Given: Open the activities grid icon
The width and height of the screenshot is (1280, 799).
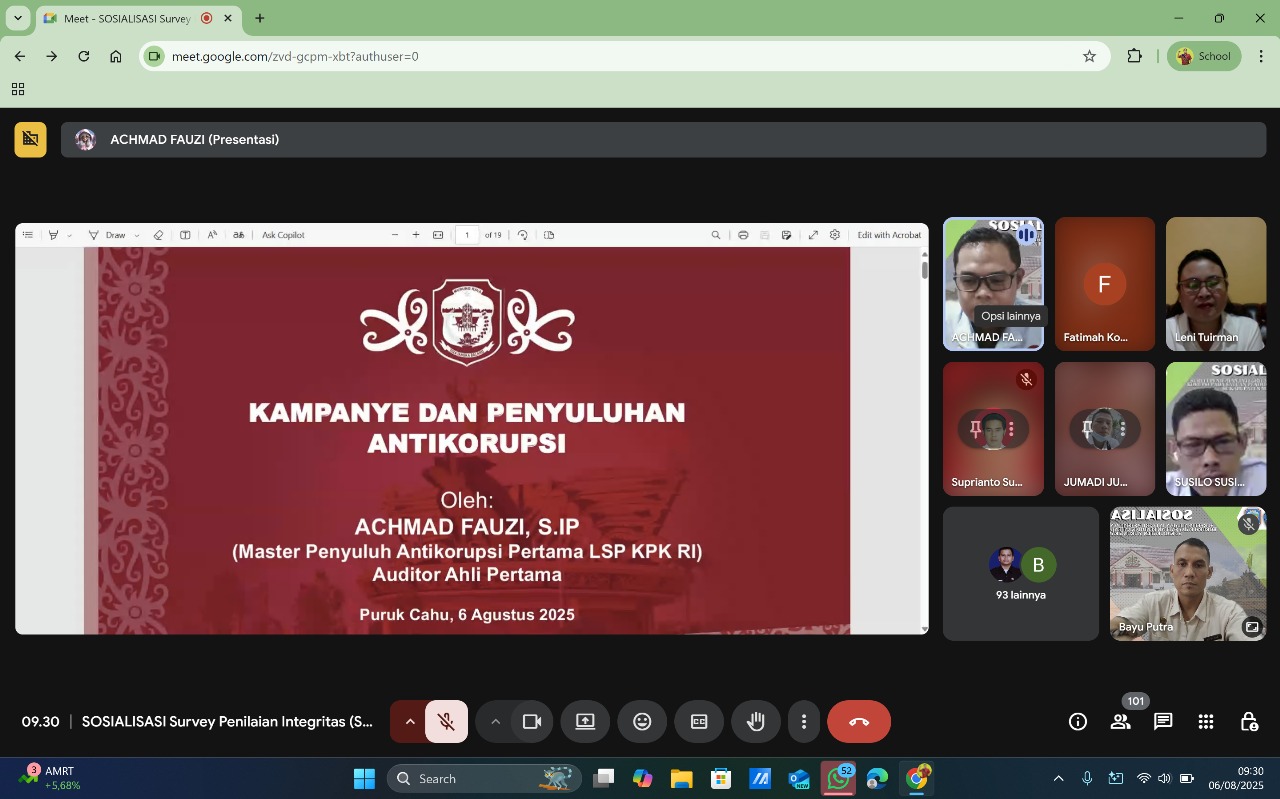Looking at the screenshot, I should (1206, 722).
